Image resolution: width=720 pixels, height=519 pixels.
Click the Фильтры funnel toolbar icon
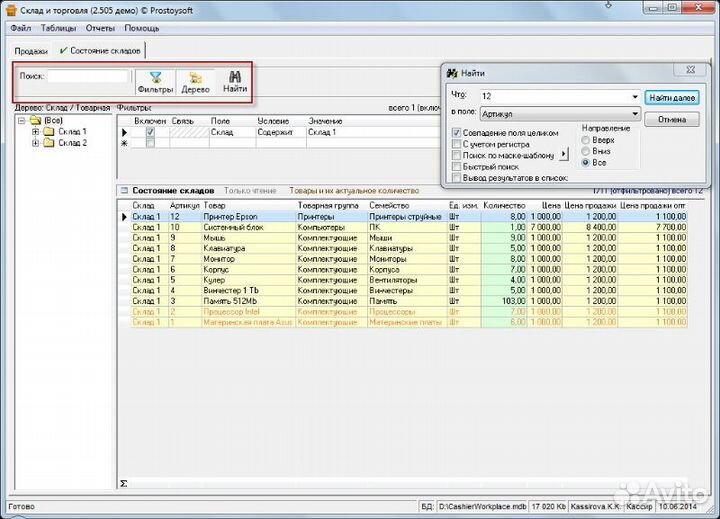click(155, 78)
